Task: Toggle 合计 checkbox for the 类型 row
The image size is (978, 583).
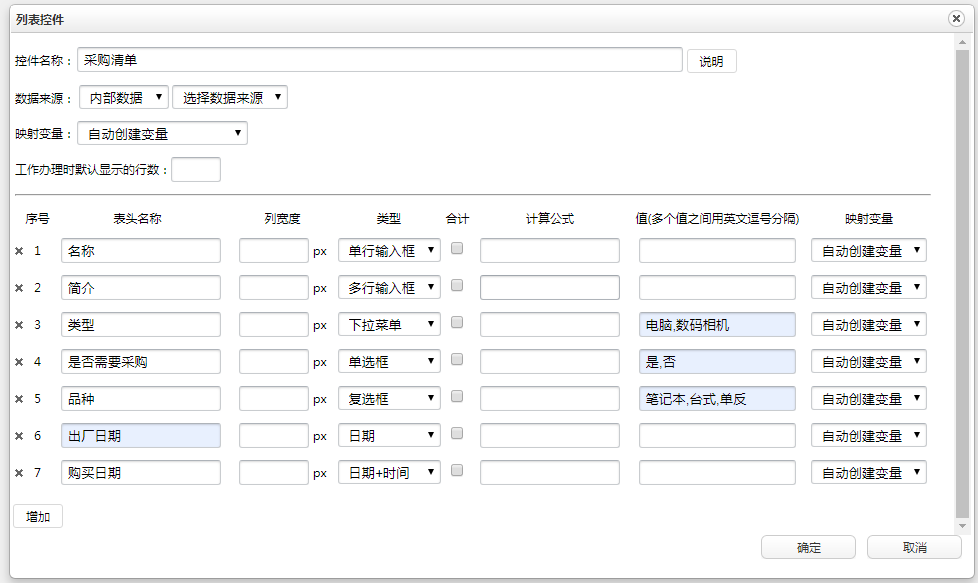Action: pos(457,322)
